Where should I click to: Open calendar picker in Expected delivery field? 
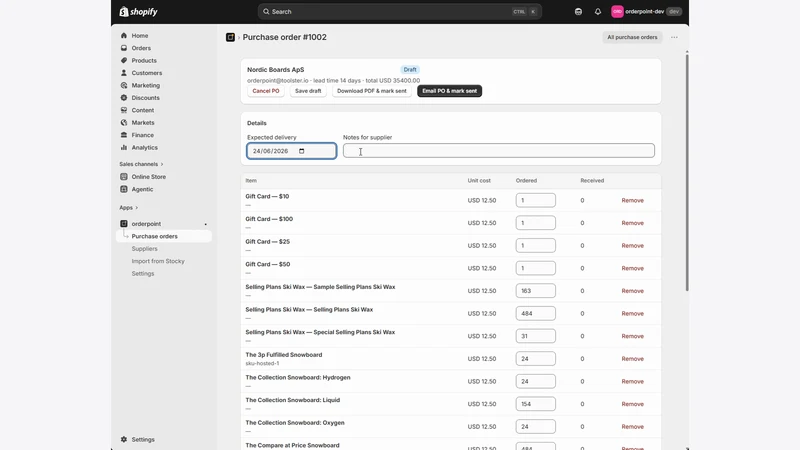coord(302,151)
